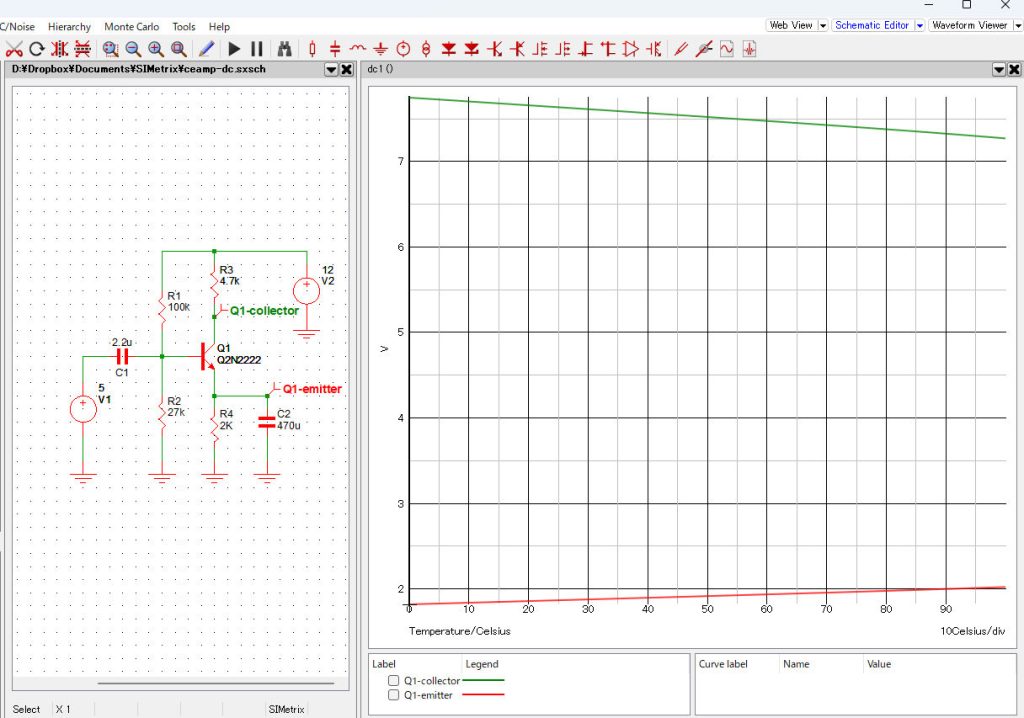Check the Q1-emitter curve checkbox
The image size is (1024, 718).
(393, 695)
